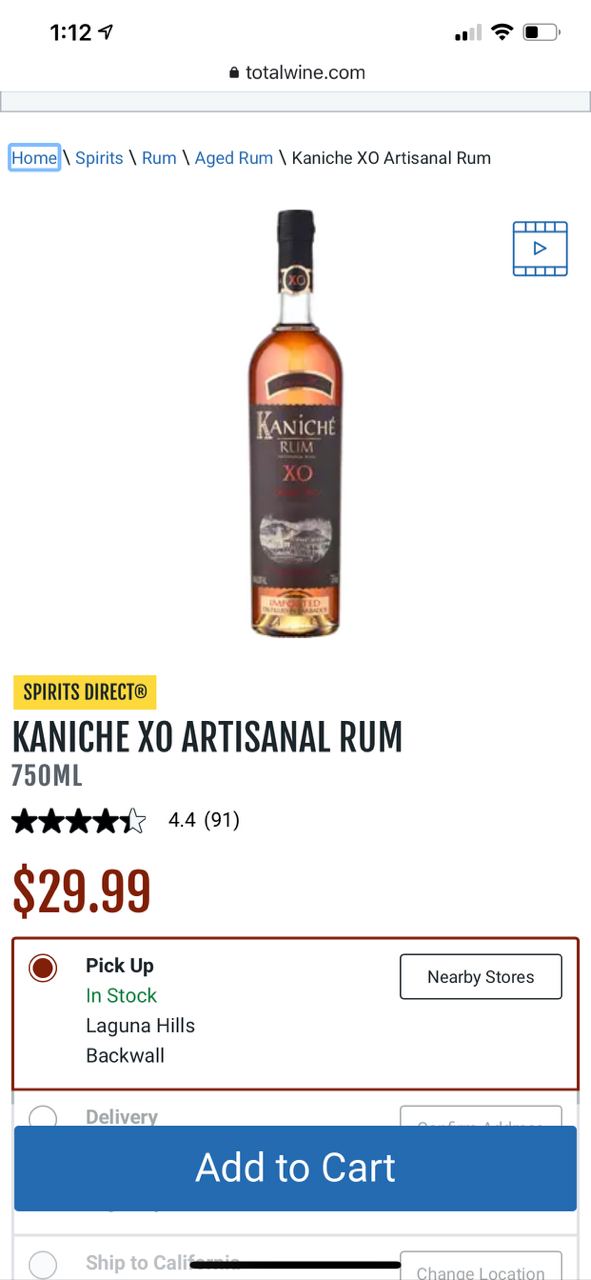Add the rum to cart

click(295, 1168)
